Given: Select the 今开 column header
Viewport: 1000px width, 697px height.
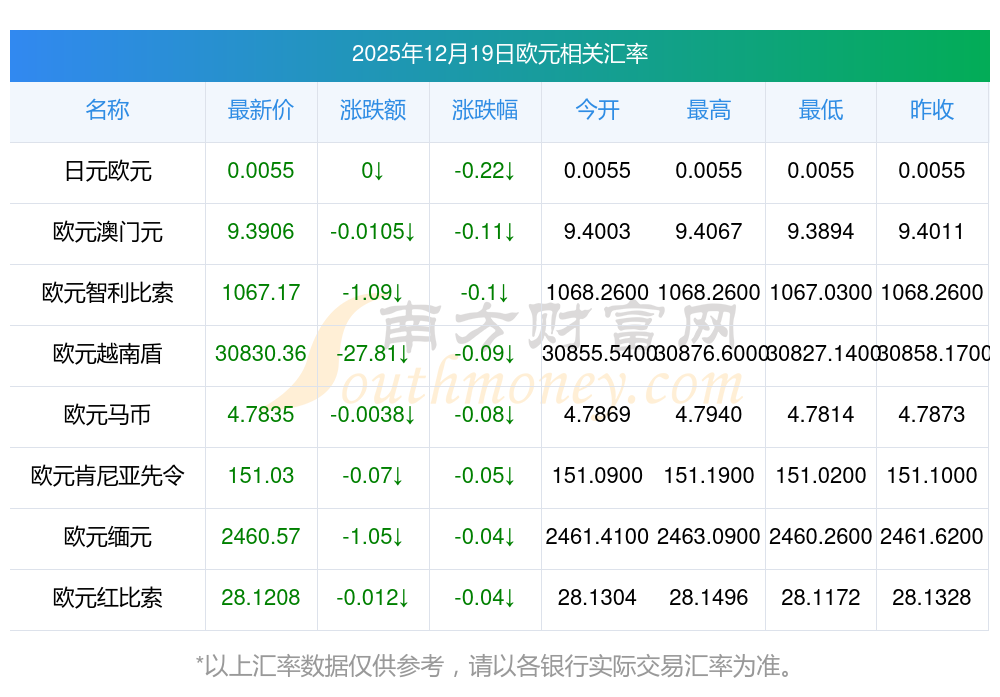Looking at the screenshot, I should point(597,110).
